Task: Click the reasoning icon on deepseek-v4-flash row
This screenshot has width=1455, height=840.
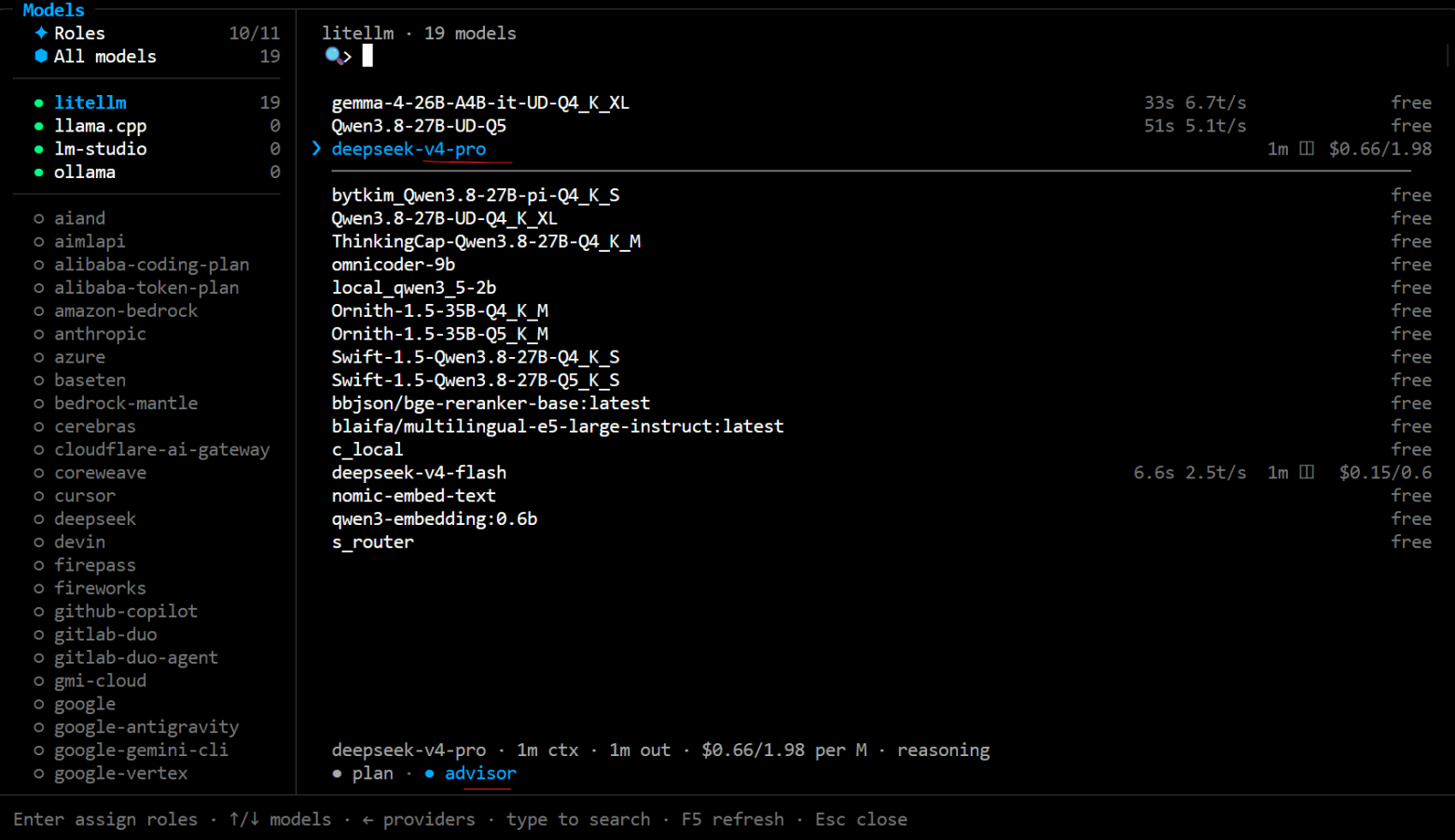Action: (x=1307, y=473)
